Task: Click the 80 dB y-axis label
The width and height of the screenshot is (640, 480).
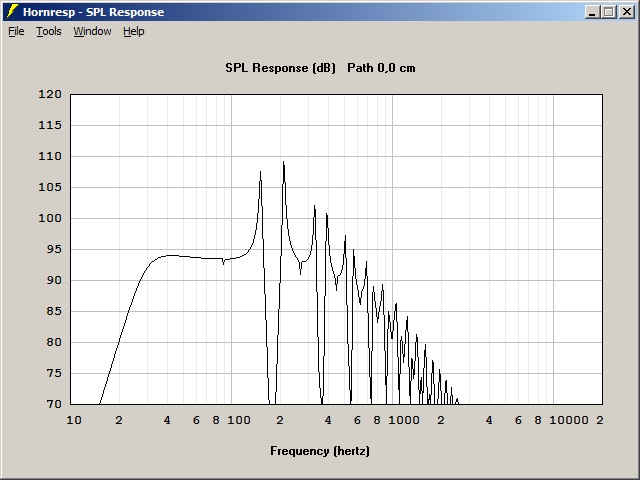Action: (x=53, y=342)
